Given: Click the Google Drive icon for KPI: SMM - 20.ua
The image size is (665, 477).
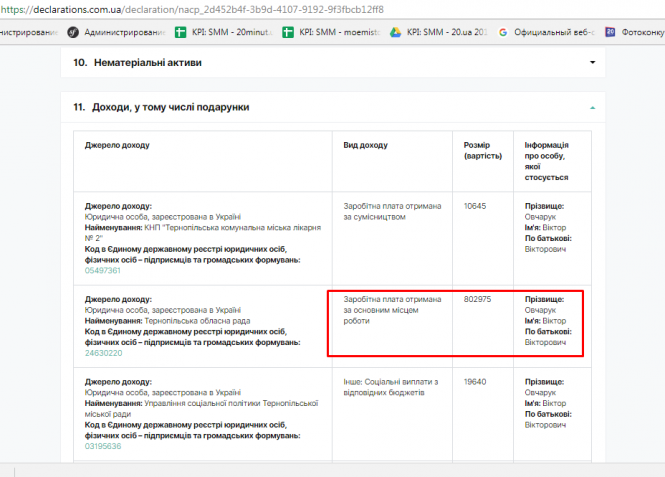Looking at the screenshot, I should [x=396, y=32].
